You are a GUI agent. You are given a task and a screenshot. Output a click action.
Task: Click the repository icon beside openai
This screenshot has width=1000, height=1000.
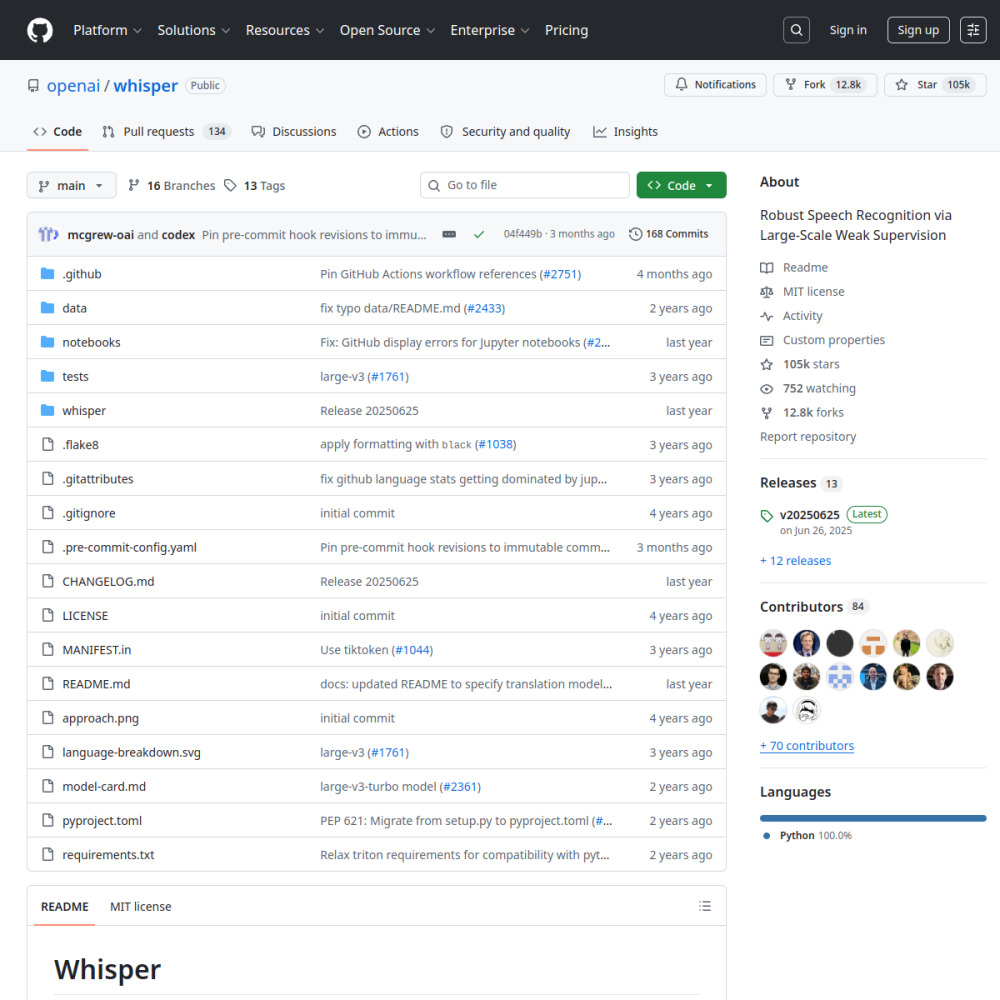(x=33, y=85)
